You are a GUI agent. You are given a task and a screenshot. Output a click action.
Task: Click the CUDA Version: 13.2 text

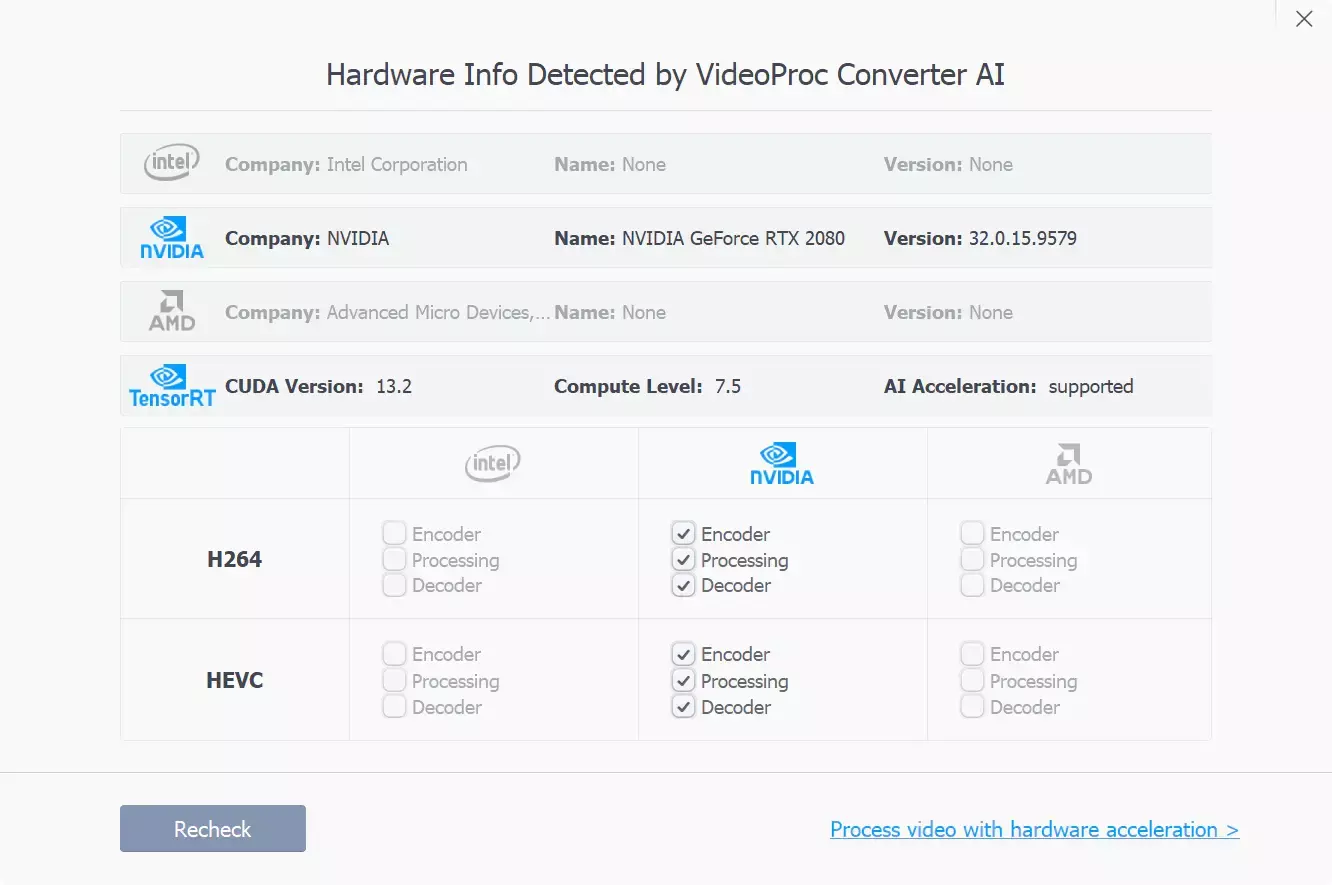point(318,386)
